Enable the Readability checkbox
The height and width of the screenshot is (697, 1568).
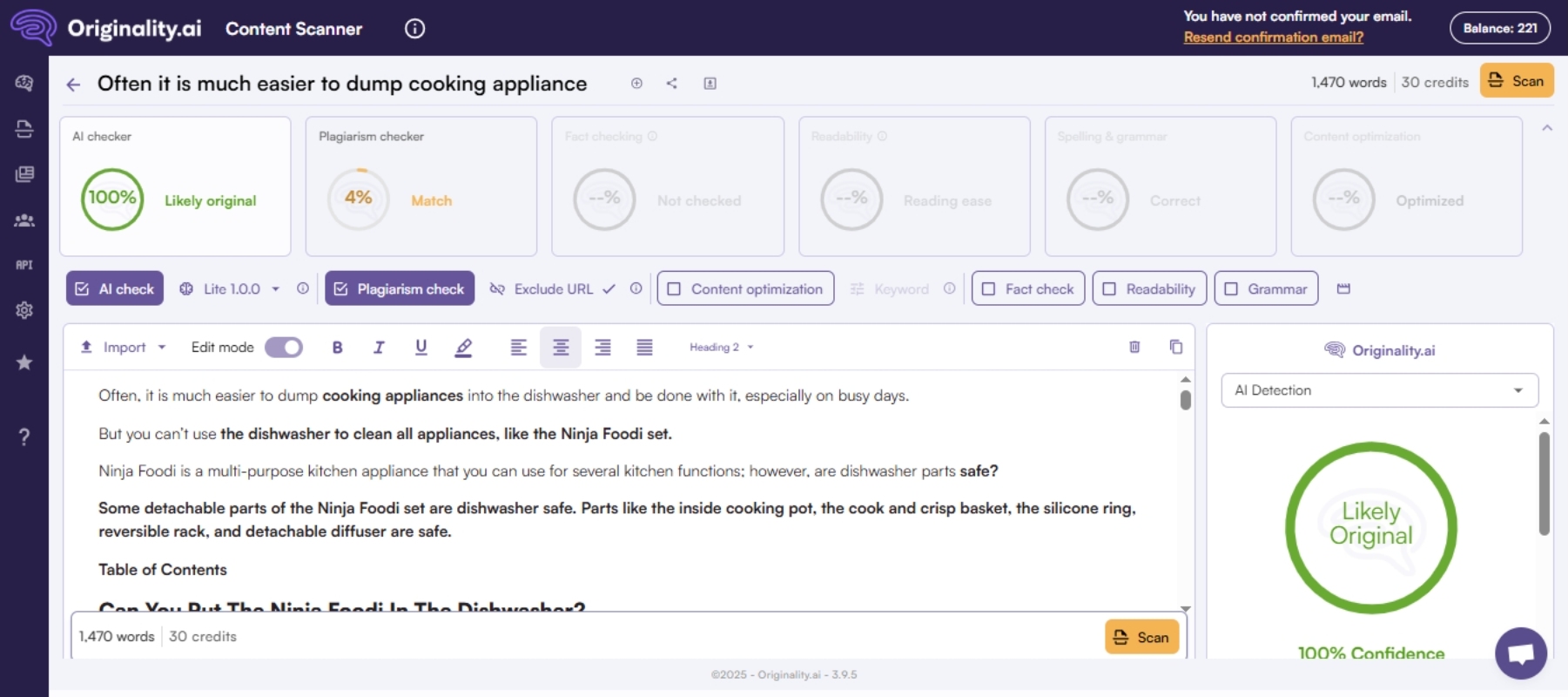pyautogui.click(x=1149, y=288)
